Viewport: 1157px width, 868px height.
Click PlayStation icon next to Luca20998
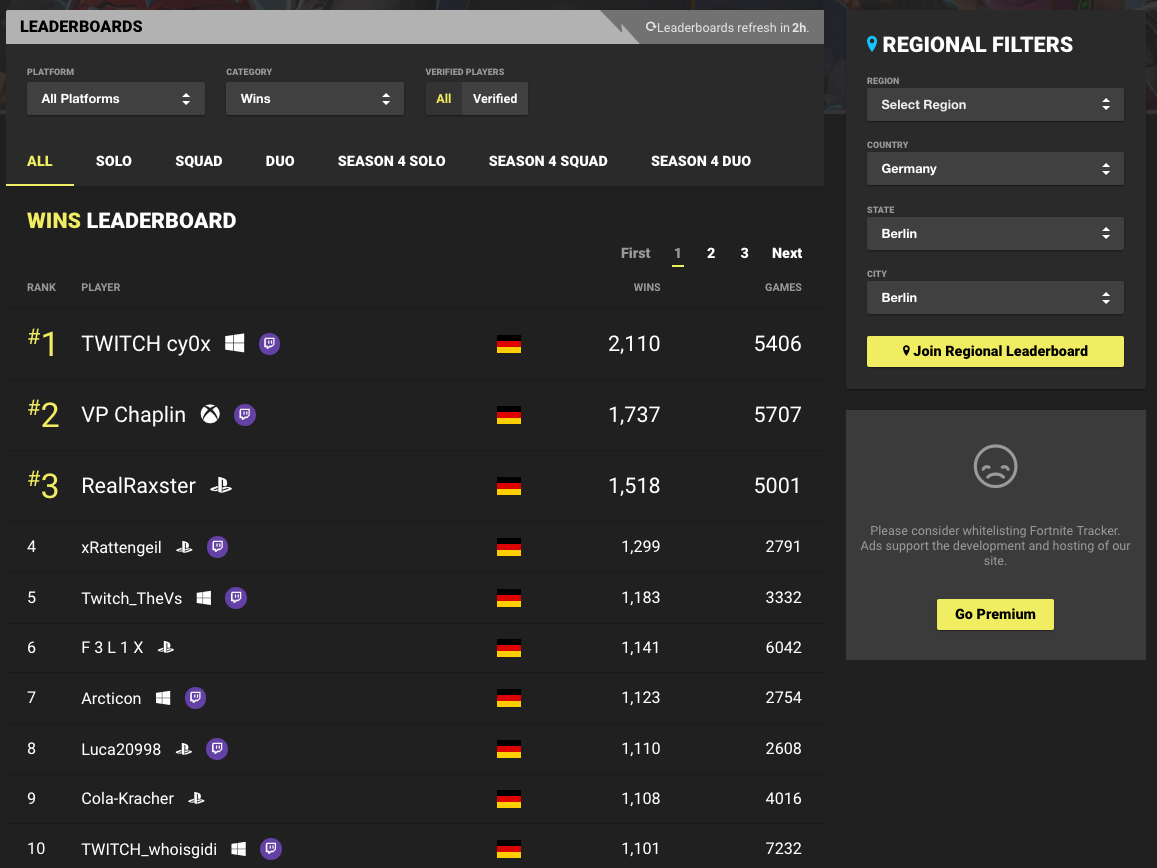pos(184,749)
